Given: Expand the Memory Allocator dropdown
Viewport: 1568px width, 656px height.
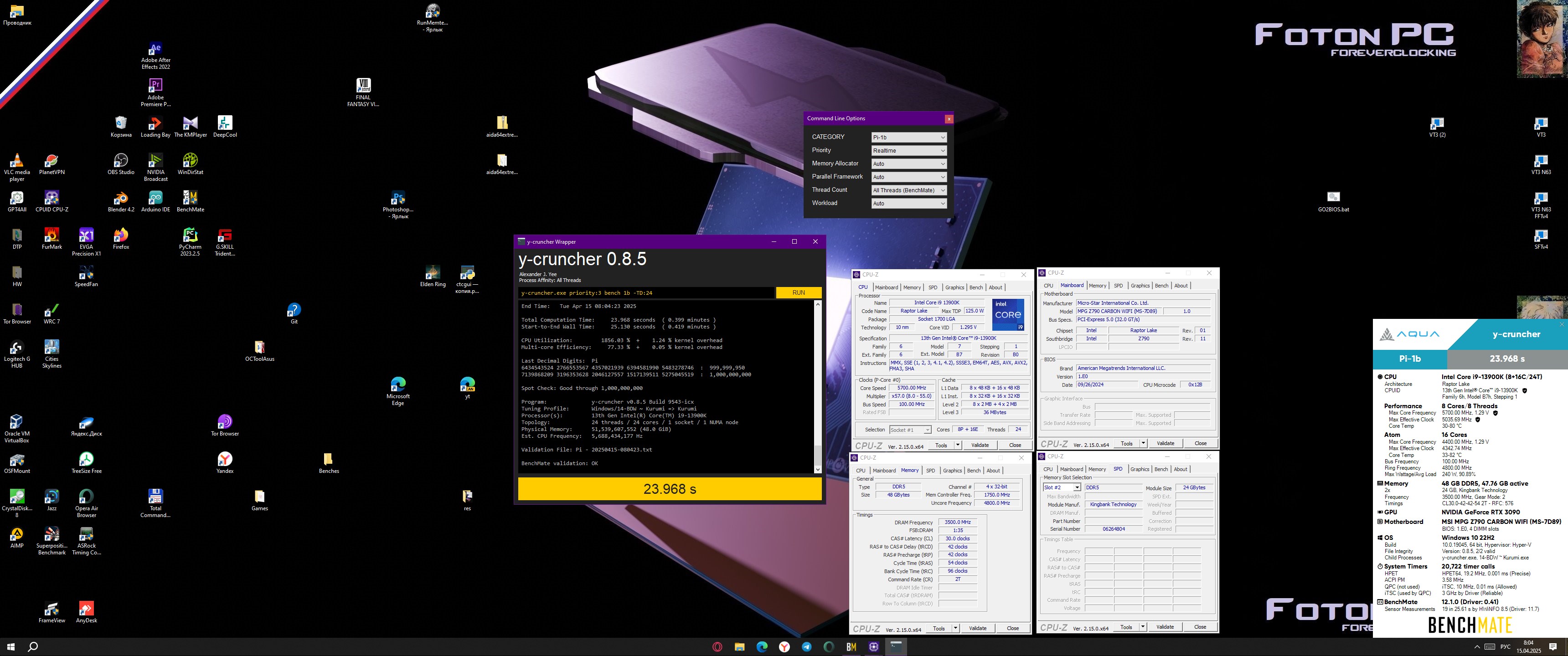Looking at the screenshot, I should (909, 164).
